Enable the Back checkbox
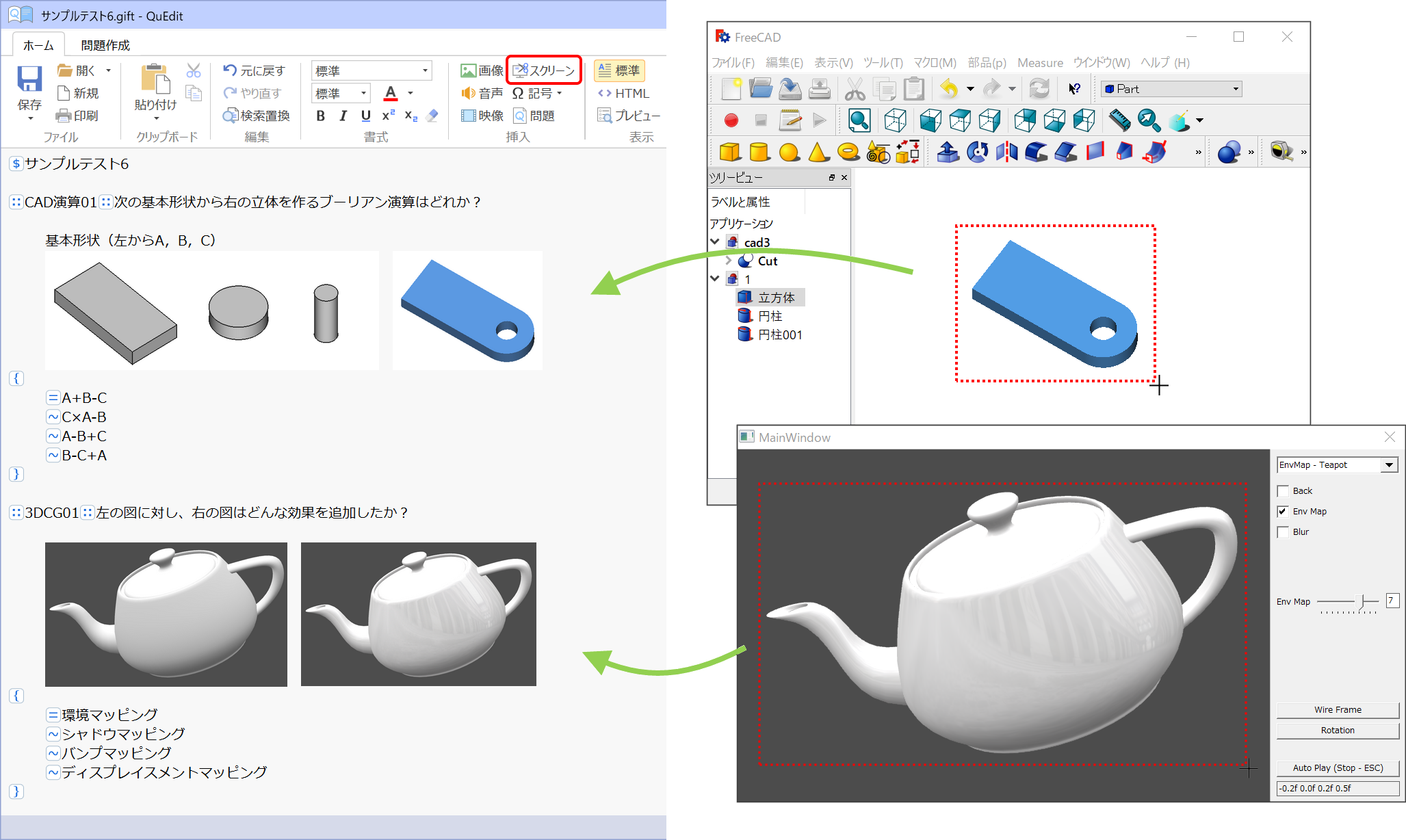The width and height of the screenshot is (1406, 840). coord(1283,491)
